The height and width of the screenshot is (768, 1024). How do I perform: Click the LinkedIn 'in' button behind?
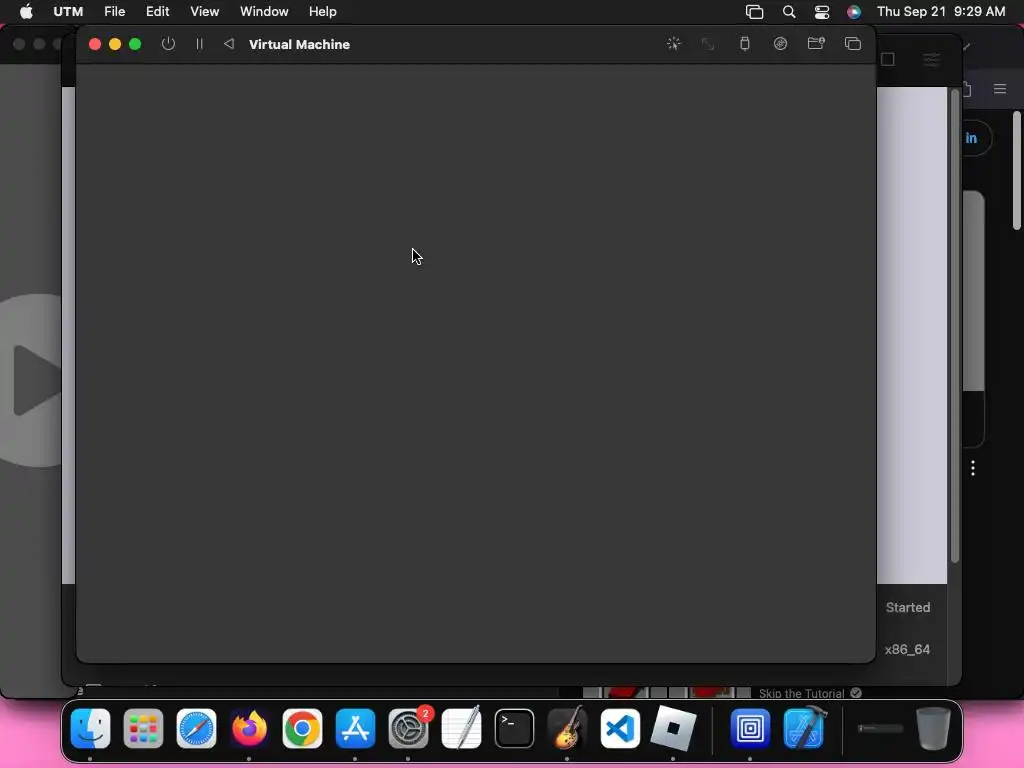coord(971,138)
